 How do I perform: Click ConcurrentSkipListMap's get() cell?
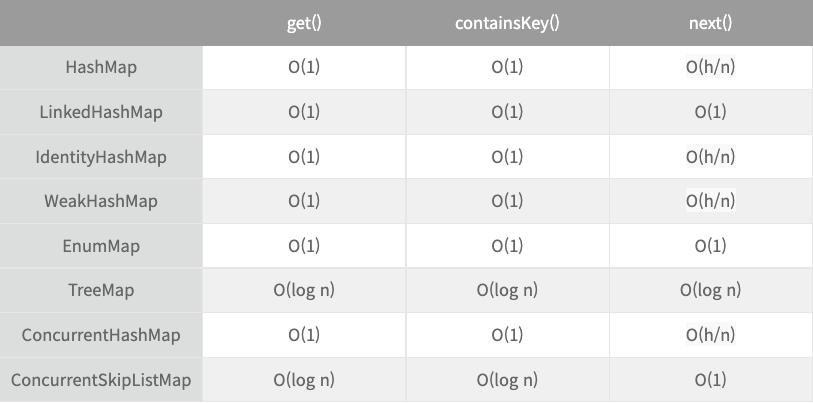304,380
